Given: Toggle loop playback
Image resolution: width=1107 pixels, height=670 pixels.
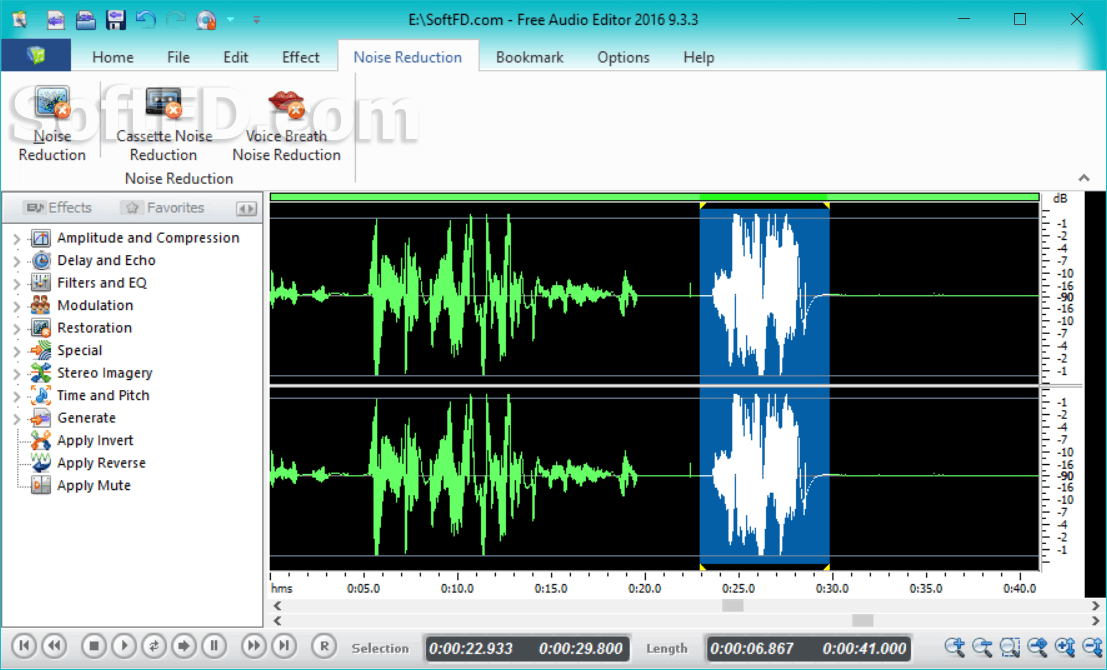Looking at the screenshot, I should 154,645.
